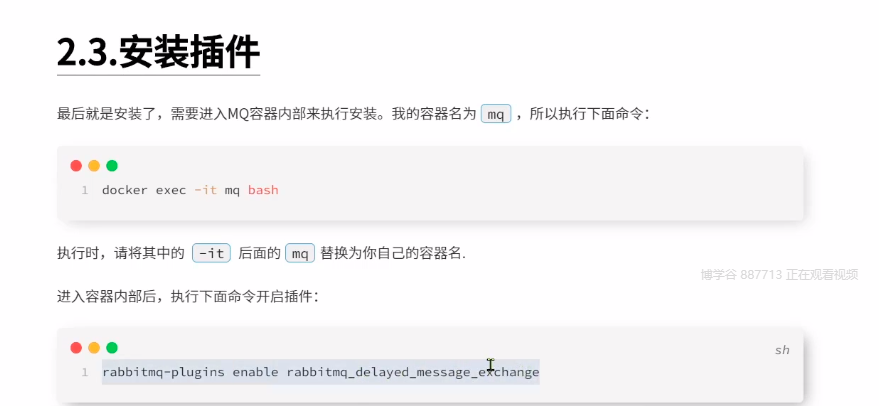Screen dimensions: 879x406
Task: Click line number 1 of docker block
Action: click(x=85, y=190)
